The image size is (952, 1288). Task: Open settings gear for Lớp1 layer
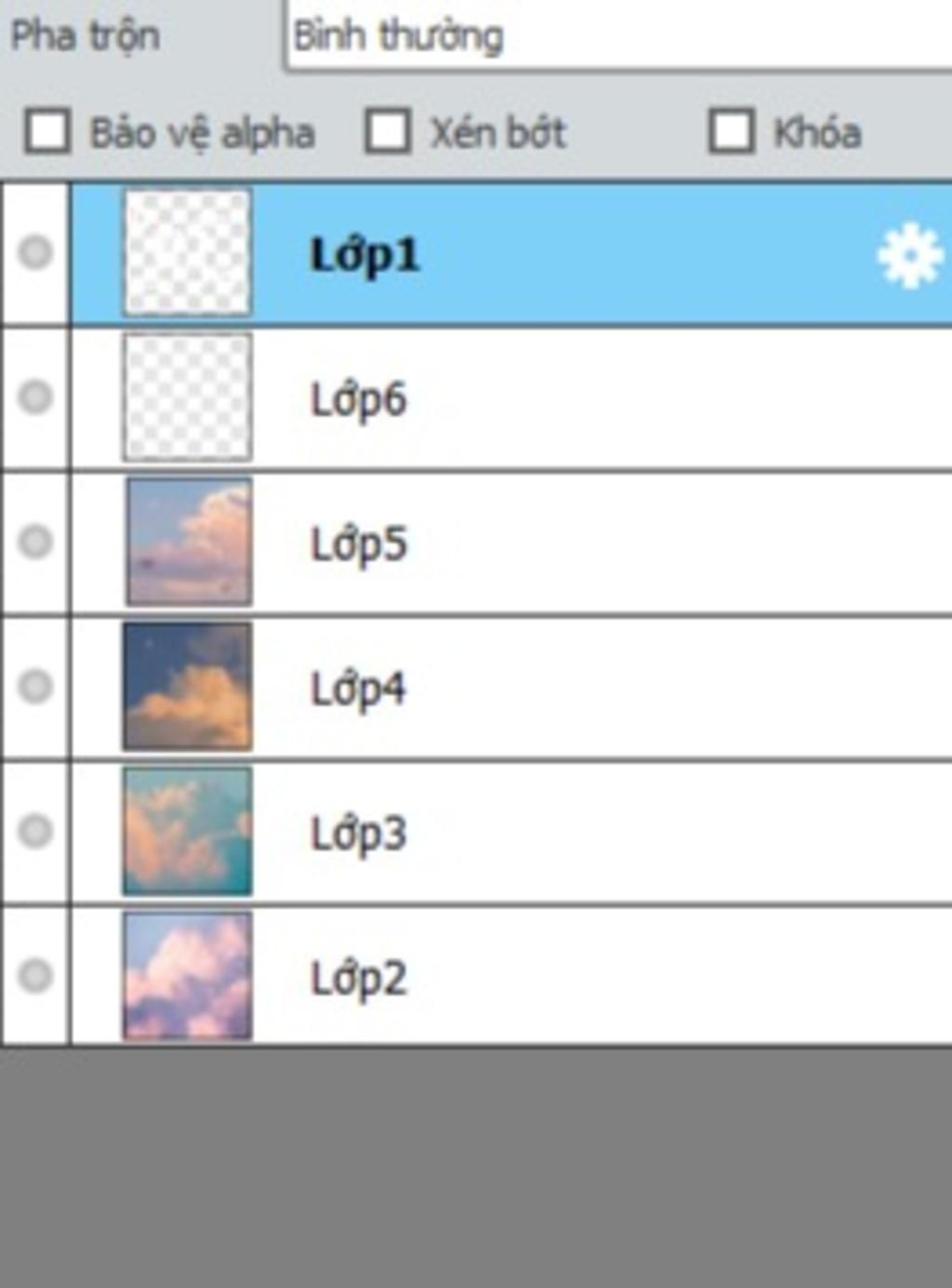tap(910, 255)
